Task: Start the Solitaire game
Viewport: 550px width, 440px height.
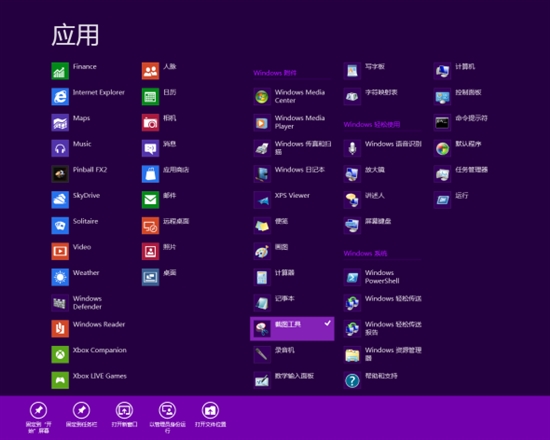Action: 75,226
